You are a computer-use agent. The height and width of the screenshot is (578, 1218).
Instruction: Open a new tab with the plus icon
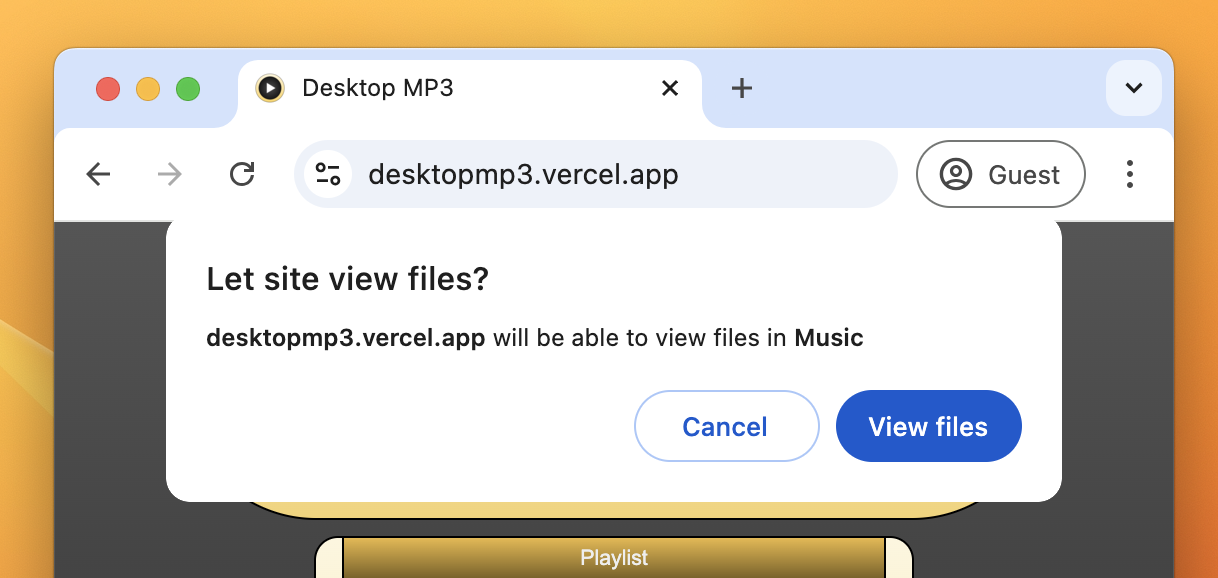[742, 88]
